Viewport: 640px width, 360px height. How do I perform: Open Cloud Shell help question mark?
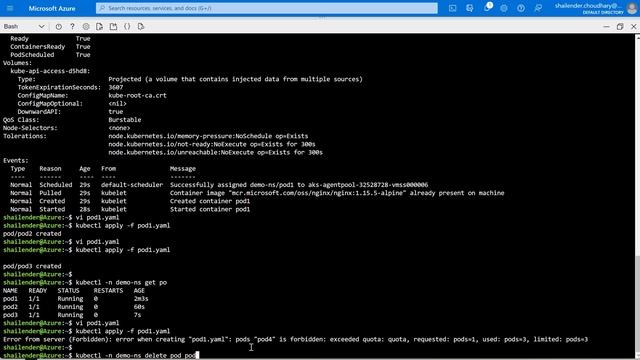[x=72, y=27]
